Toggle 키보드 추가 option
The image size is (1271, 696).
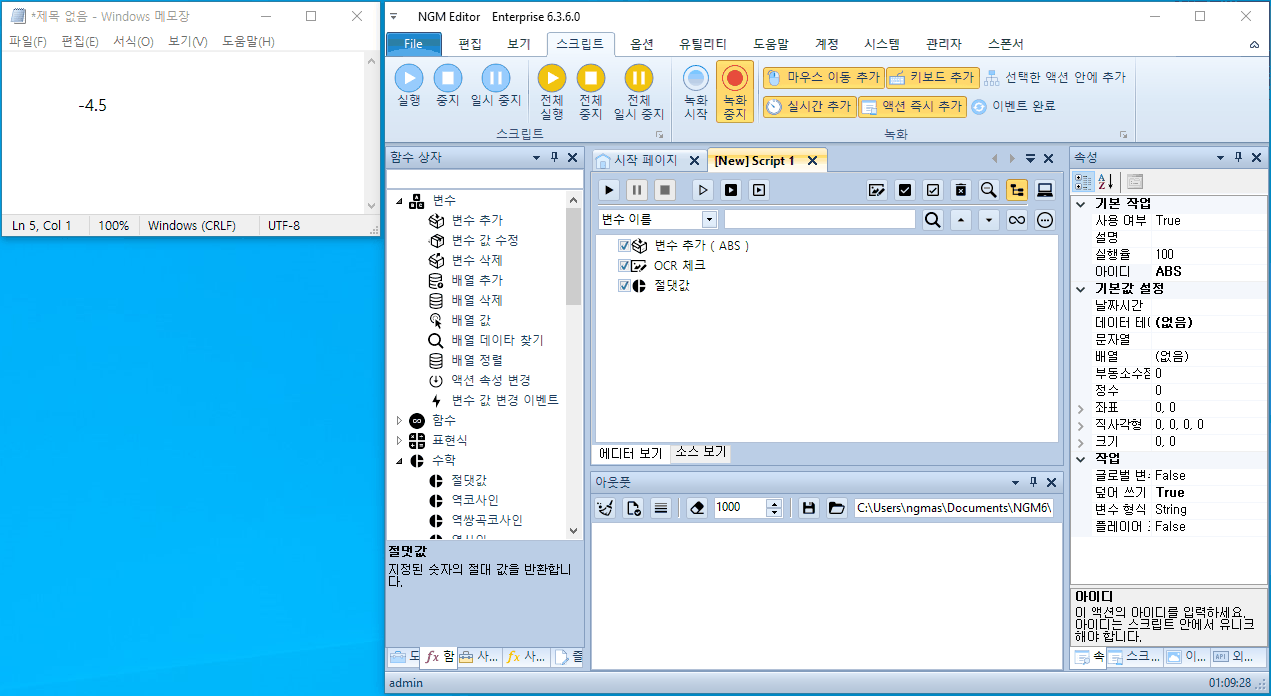(932, 77)
